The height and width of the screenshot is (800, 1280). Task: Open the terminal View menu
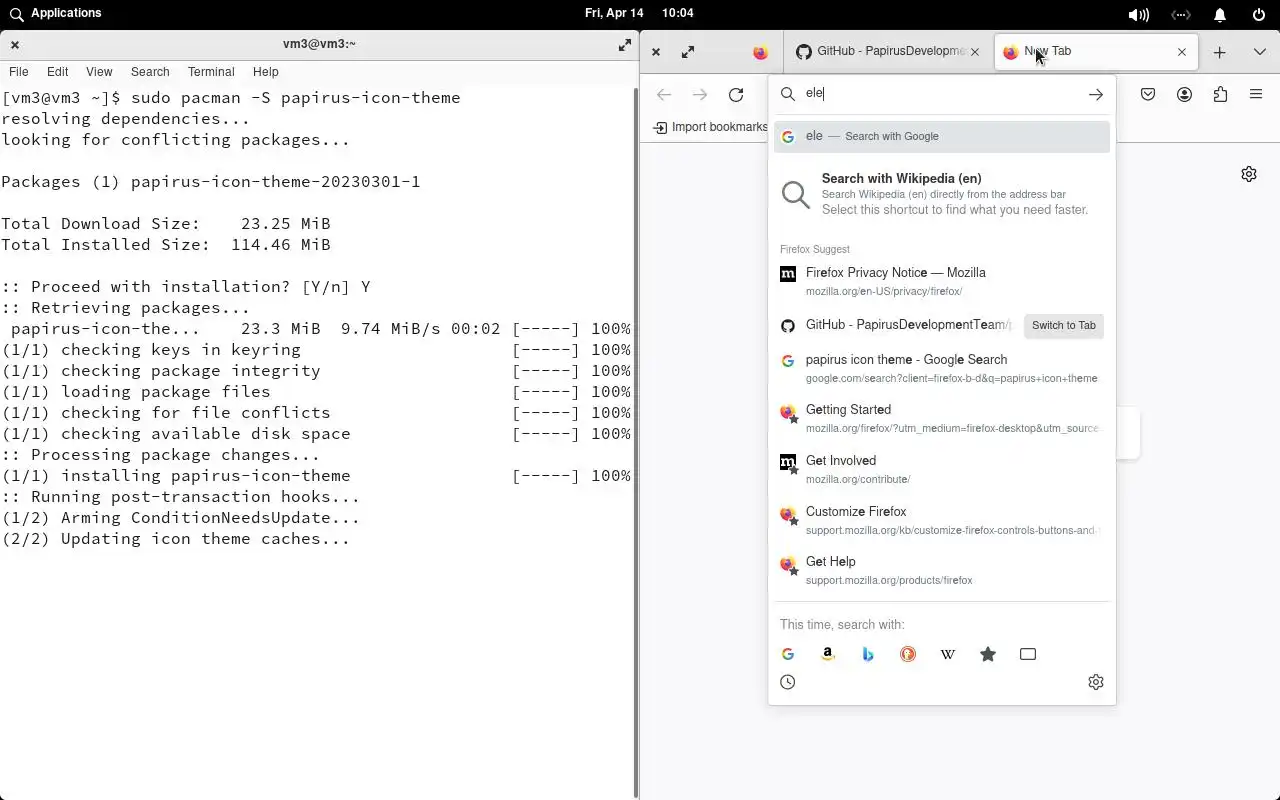point(99,72)
